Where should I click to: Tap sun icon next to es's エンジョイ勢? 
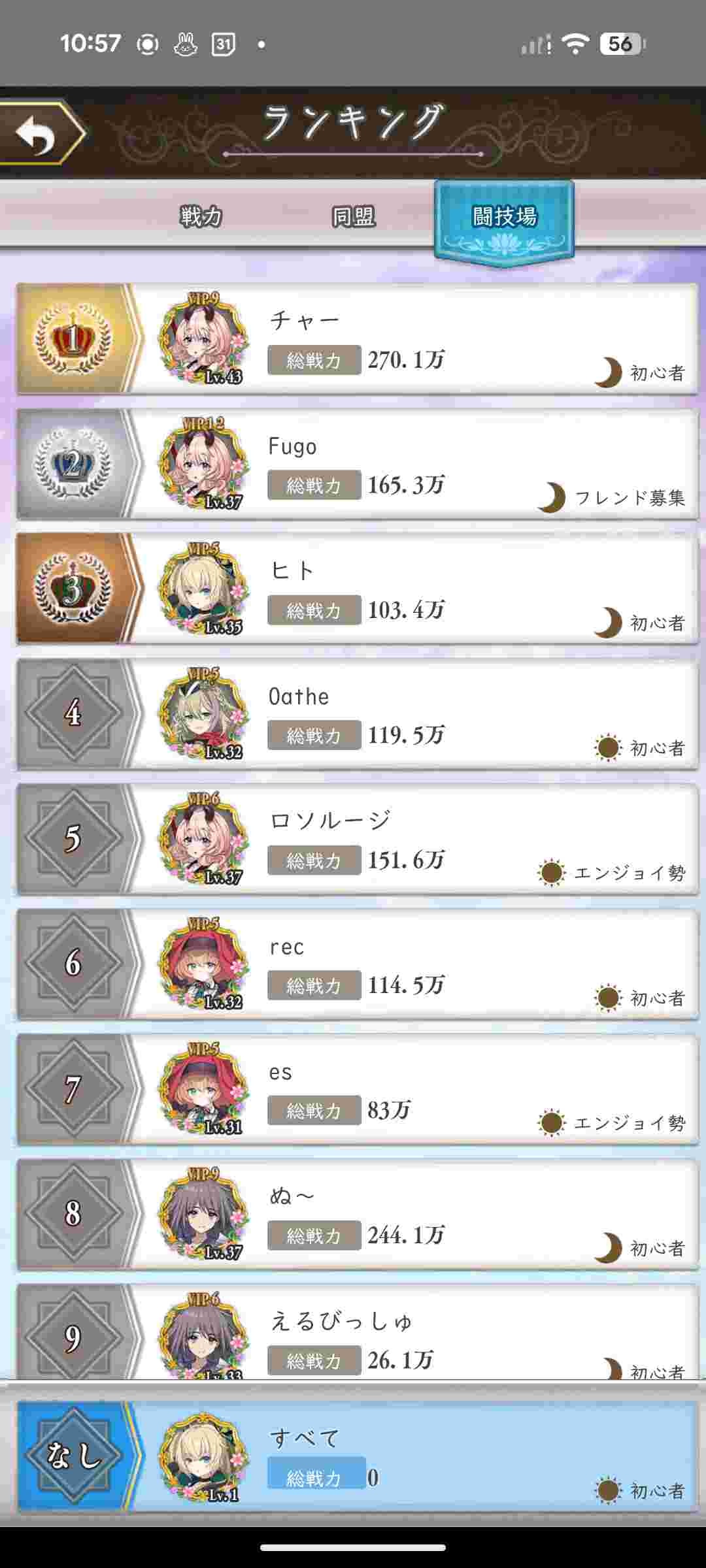click(x=551, y=1123)
